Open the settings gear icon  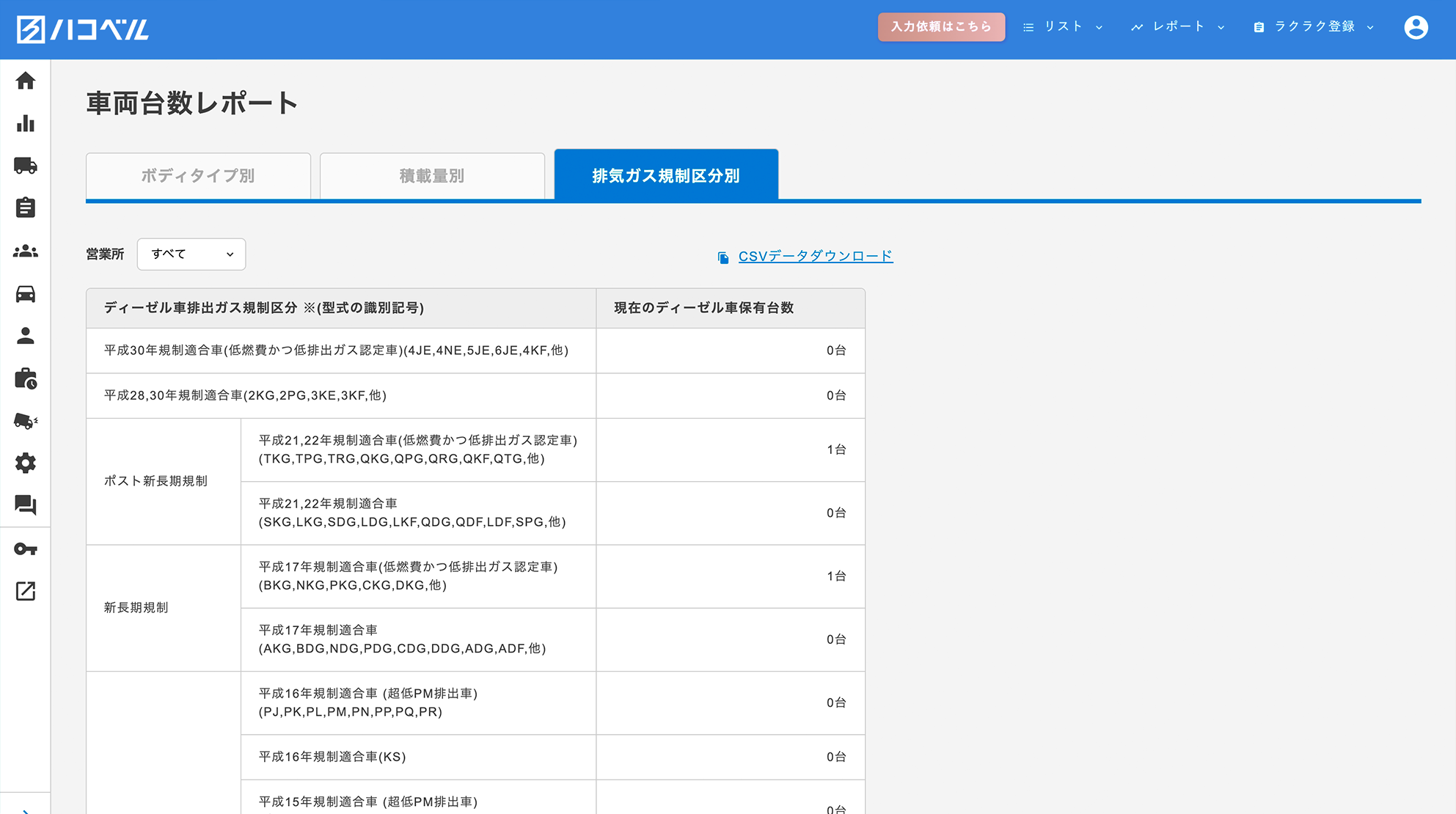point(26,463)
